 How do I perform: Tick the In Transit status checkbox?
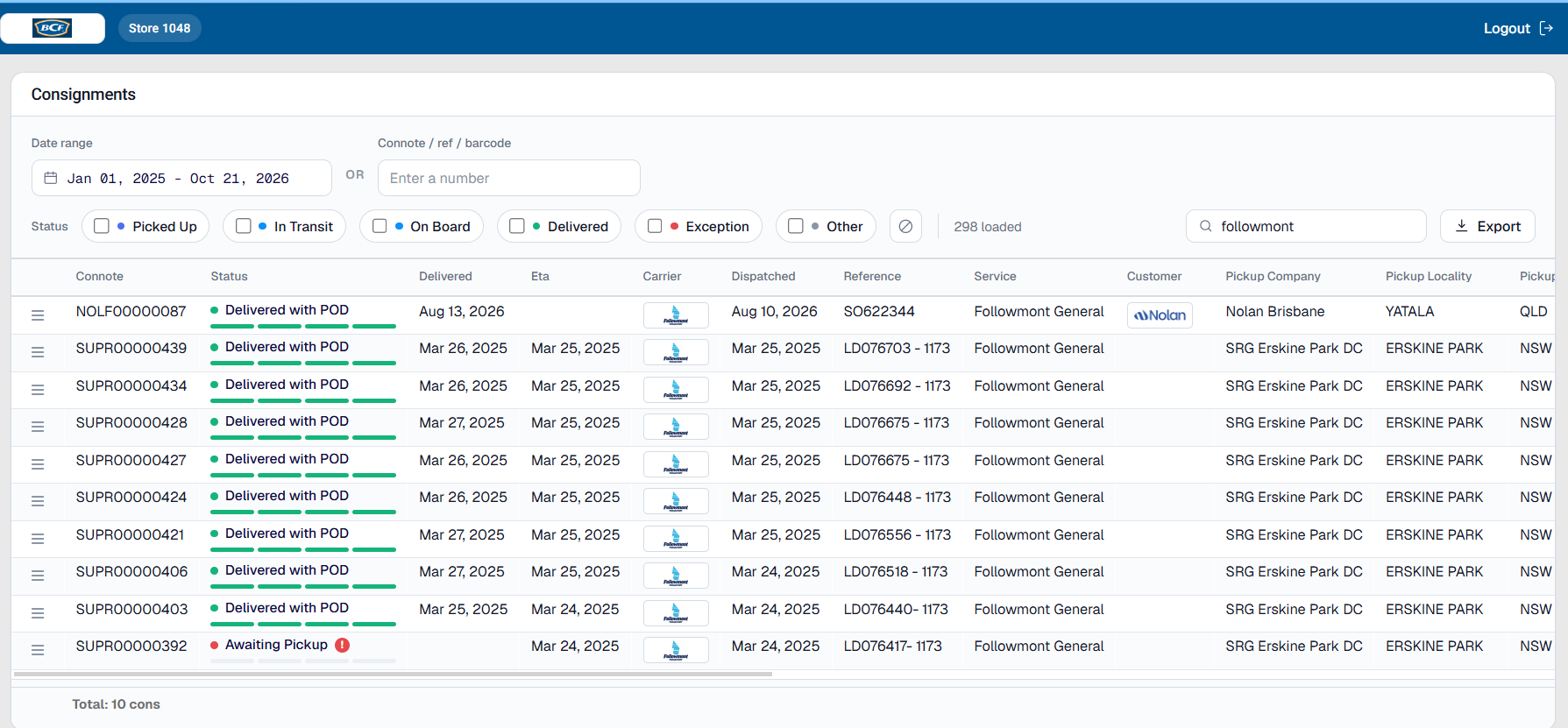(244, 226)
